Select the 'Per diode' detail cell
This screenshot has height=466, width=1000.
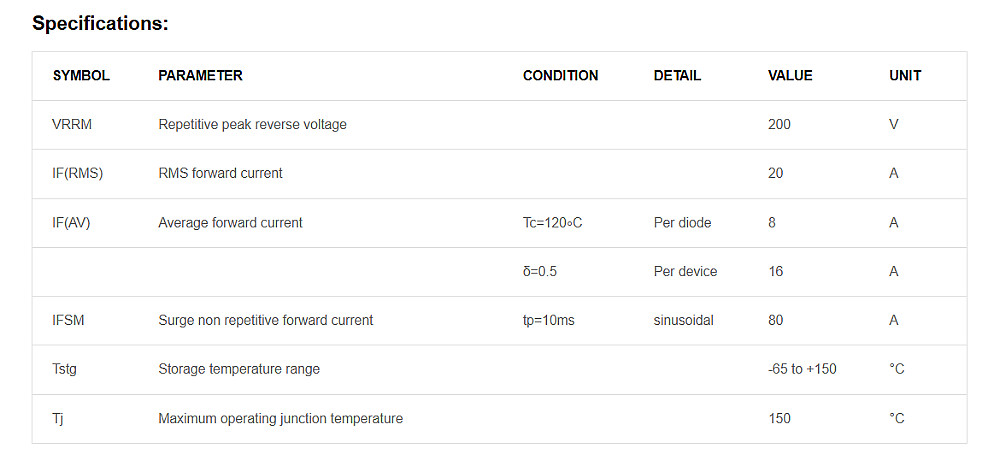coord(682,223)
